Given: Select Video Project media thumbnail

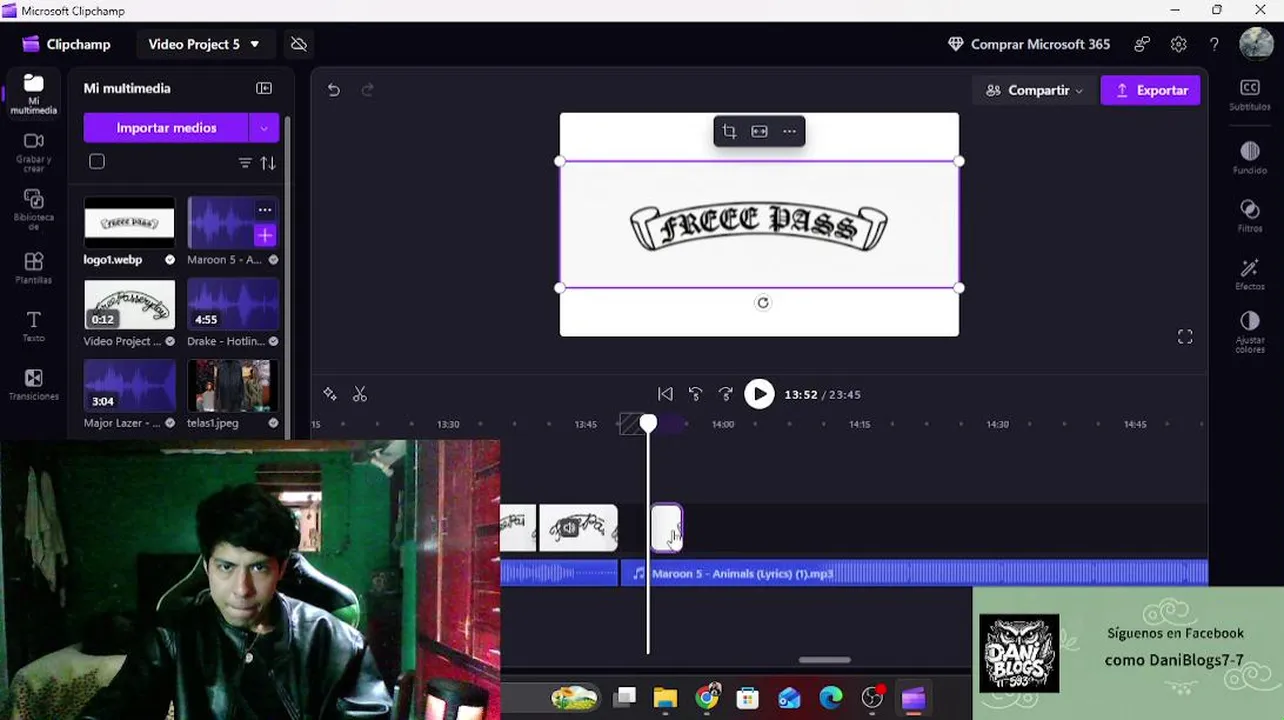Looking at the screenshot, I should pos(129,304).
